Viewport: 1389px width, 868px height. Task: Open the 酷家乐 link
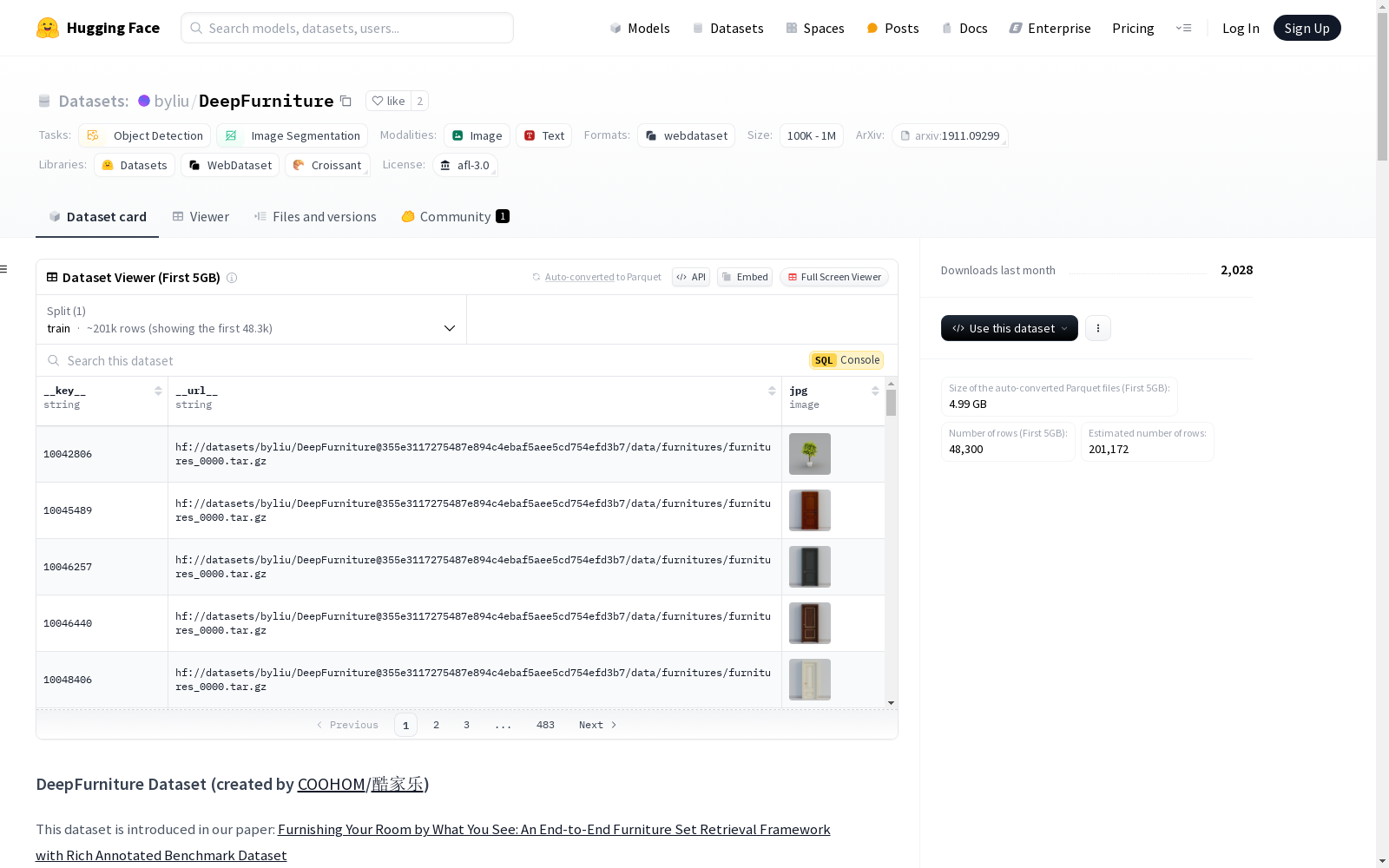[397, 784]
